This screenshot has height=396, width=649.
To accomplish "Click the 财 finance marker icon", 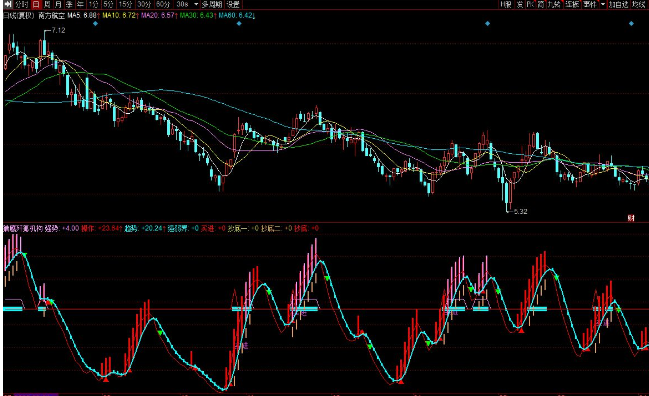I will (x=631, y=218).
